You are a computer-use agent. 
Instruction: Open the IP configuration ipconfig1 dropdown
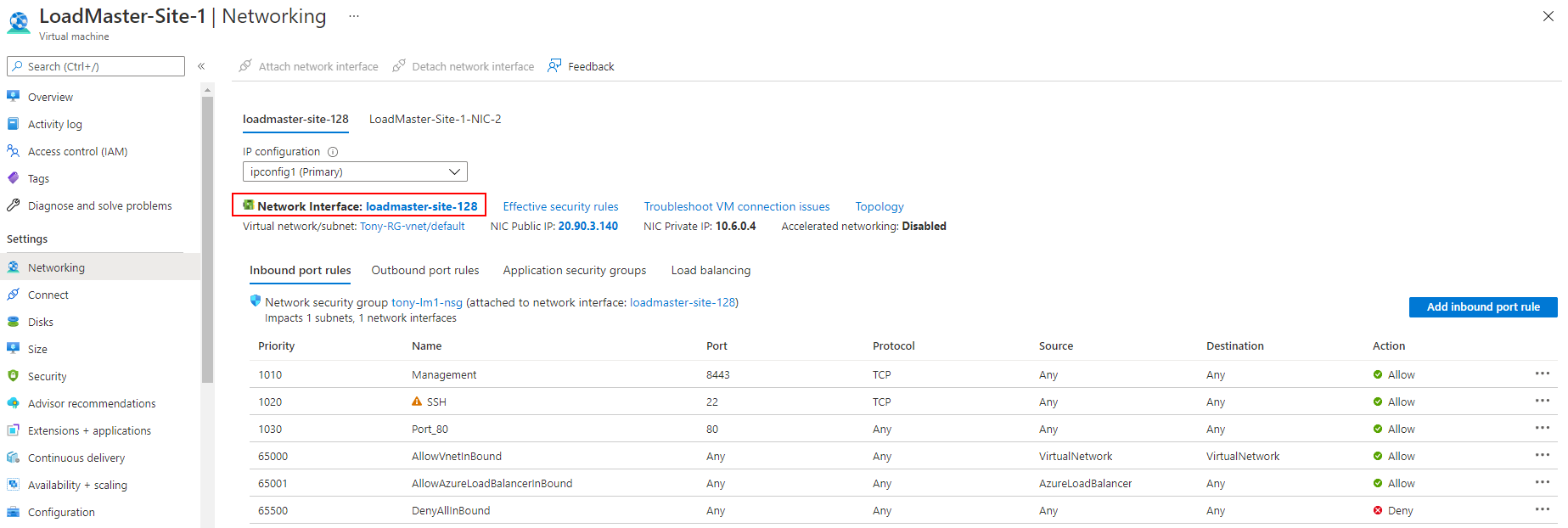(355, 171)
